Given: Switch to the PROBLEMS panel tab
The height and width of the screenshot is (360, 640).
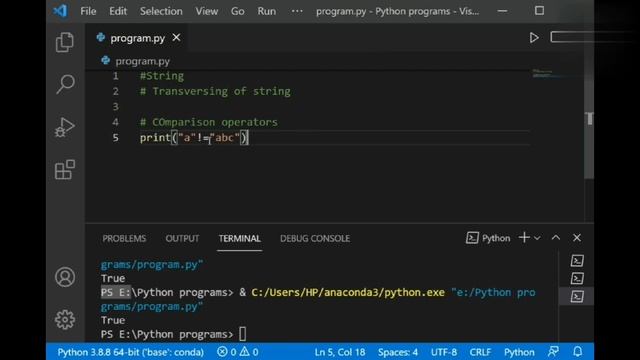Looking at the screenshot, I should point(124,238).
